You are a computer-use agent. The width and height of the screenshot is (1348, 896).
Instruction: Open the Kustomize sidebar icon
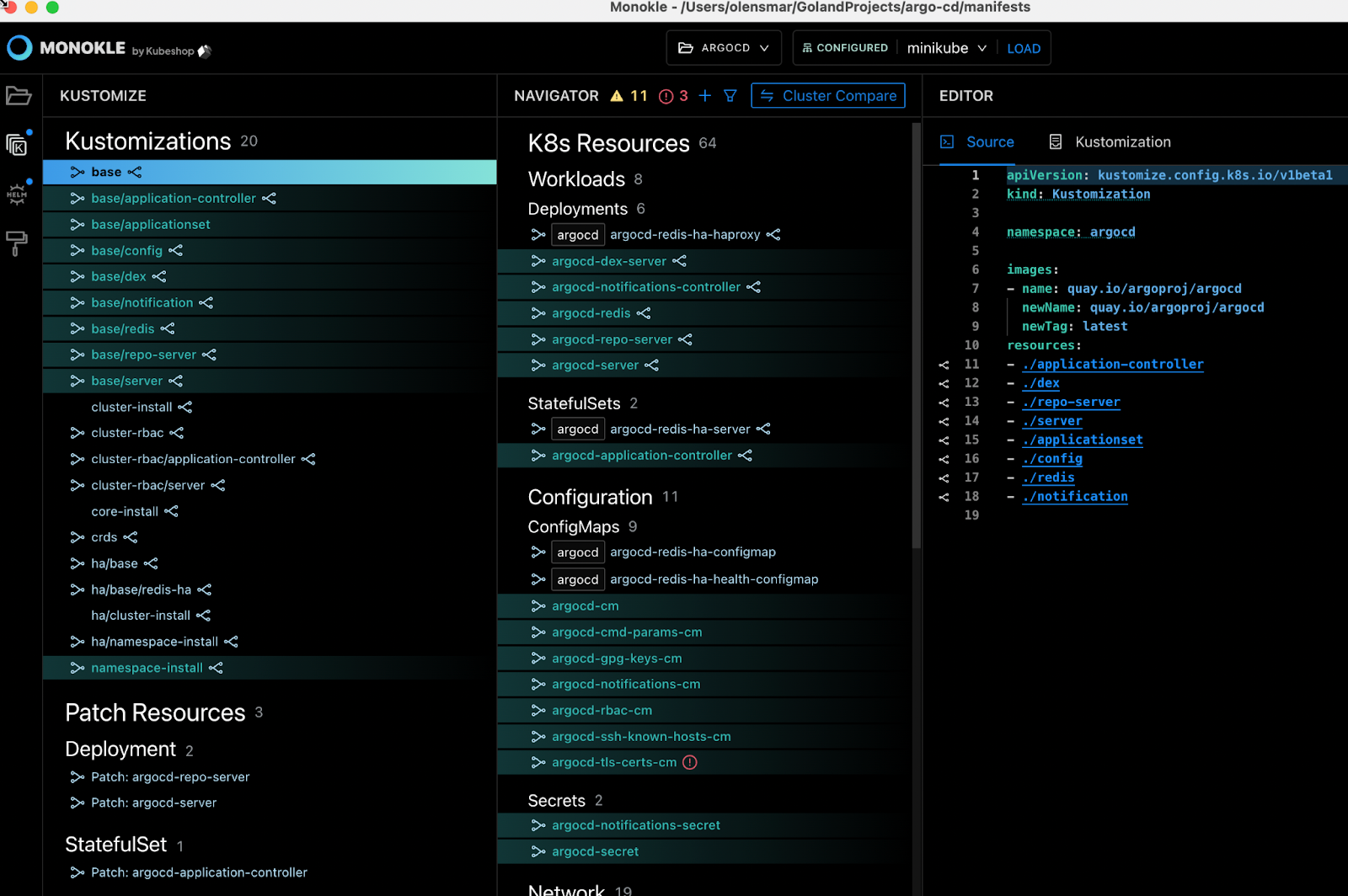point(17,145)
